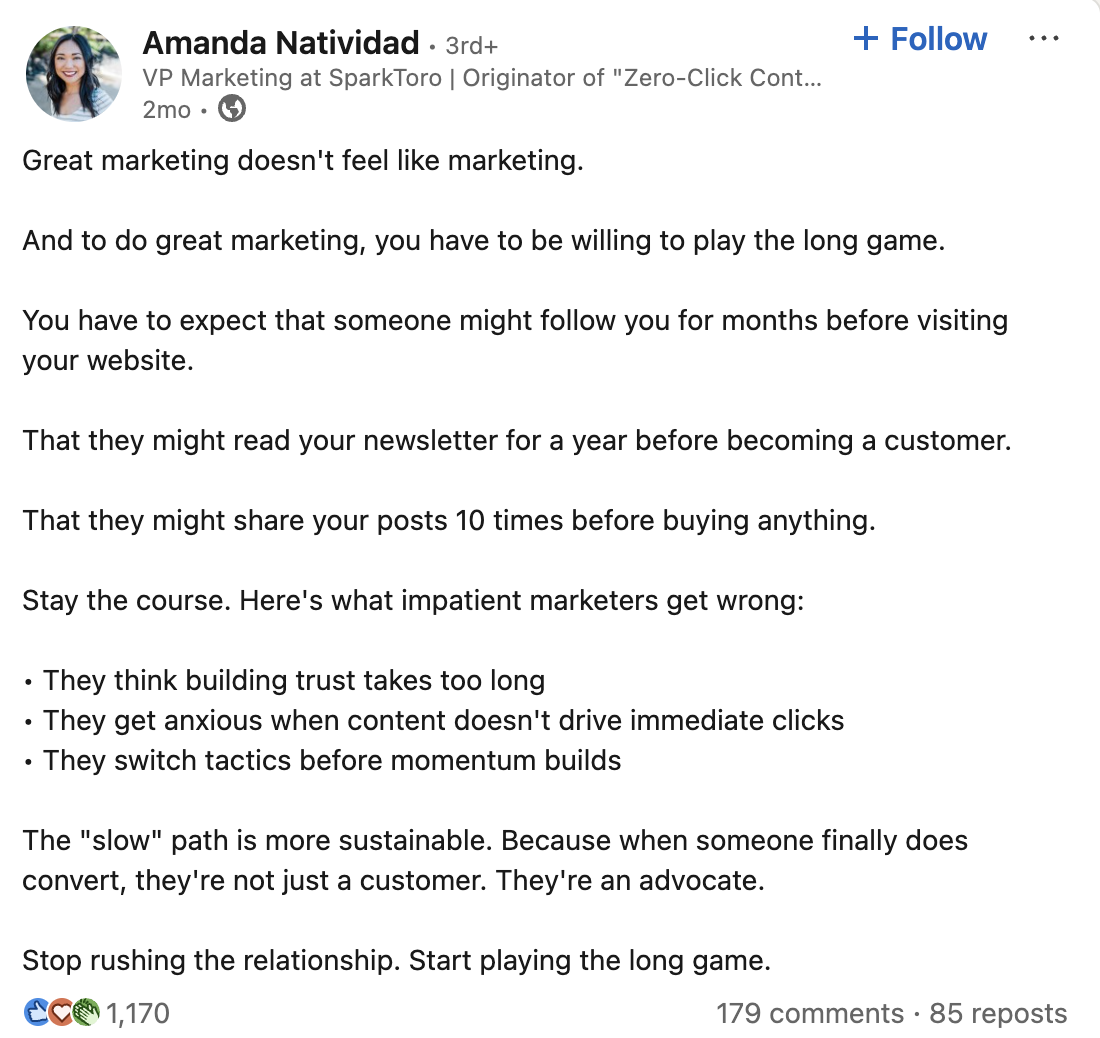Click the red heart love reaction icon

61,1012
